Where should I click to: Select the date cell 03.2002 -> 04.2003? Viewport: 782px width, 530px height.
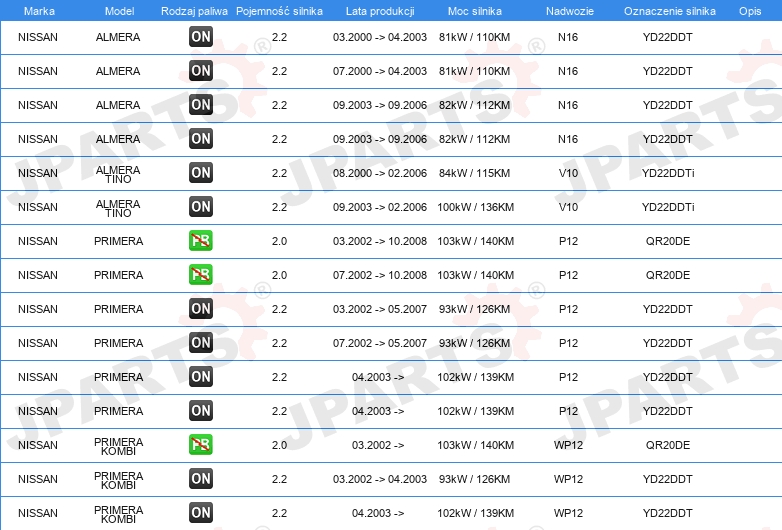tap(380, 479)
